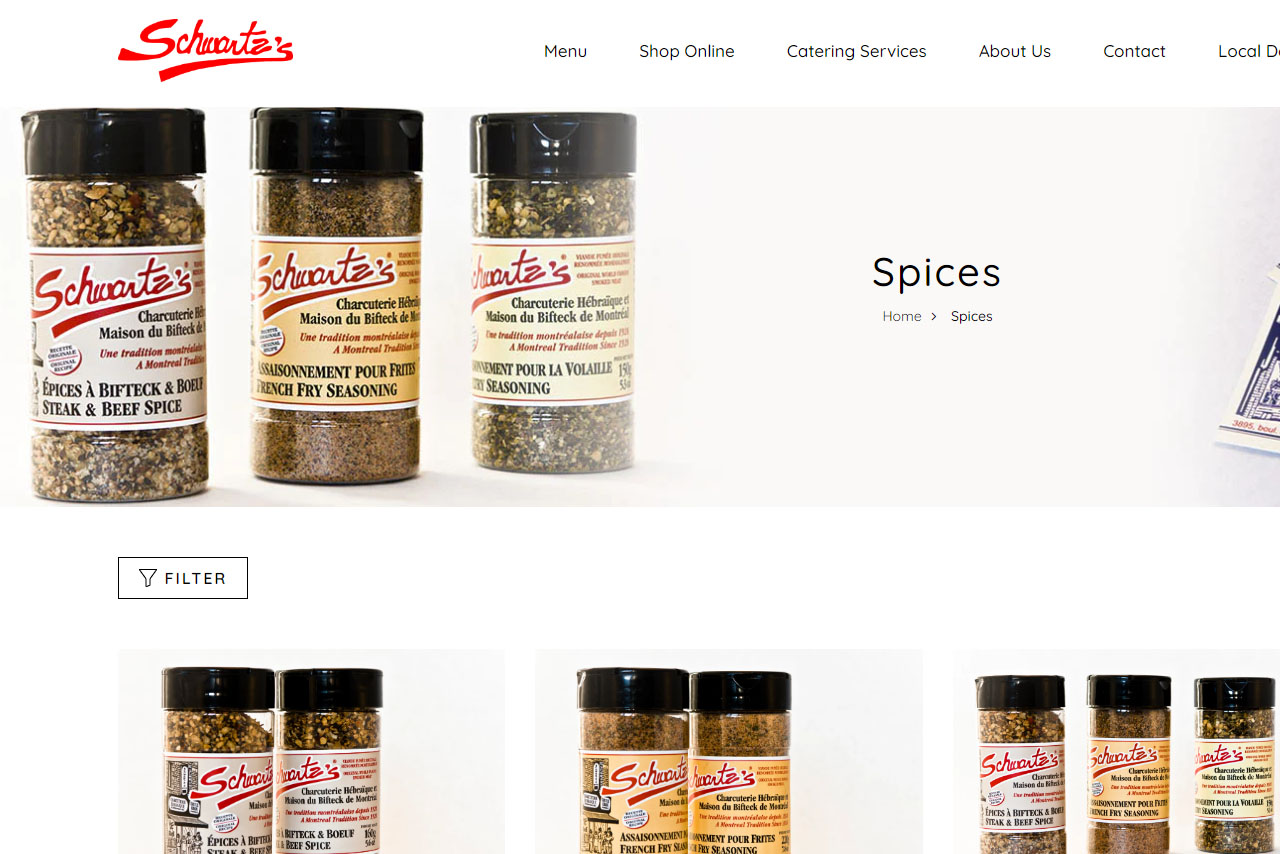
Task: Click the large Spices page heading
Action: pyautogui.click(x=936, y=272)
